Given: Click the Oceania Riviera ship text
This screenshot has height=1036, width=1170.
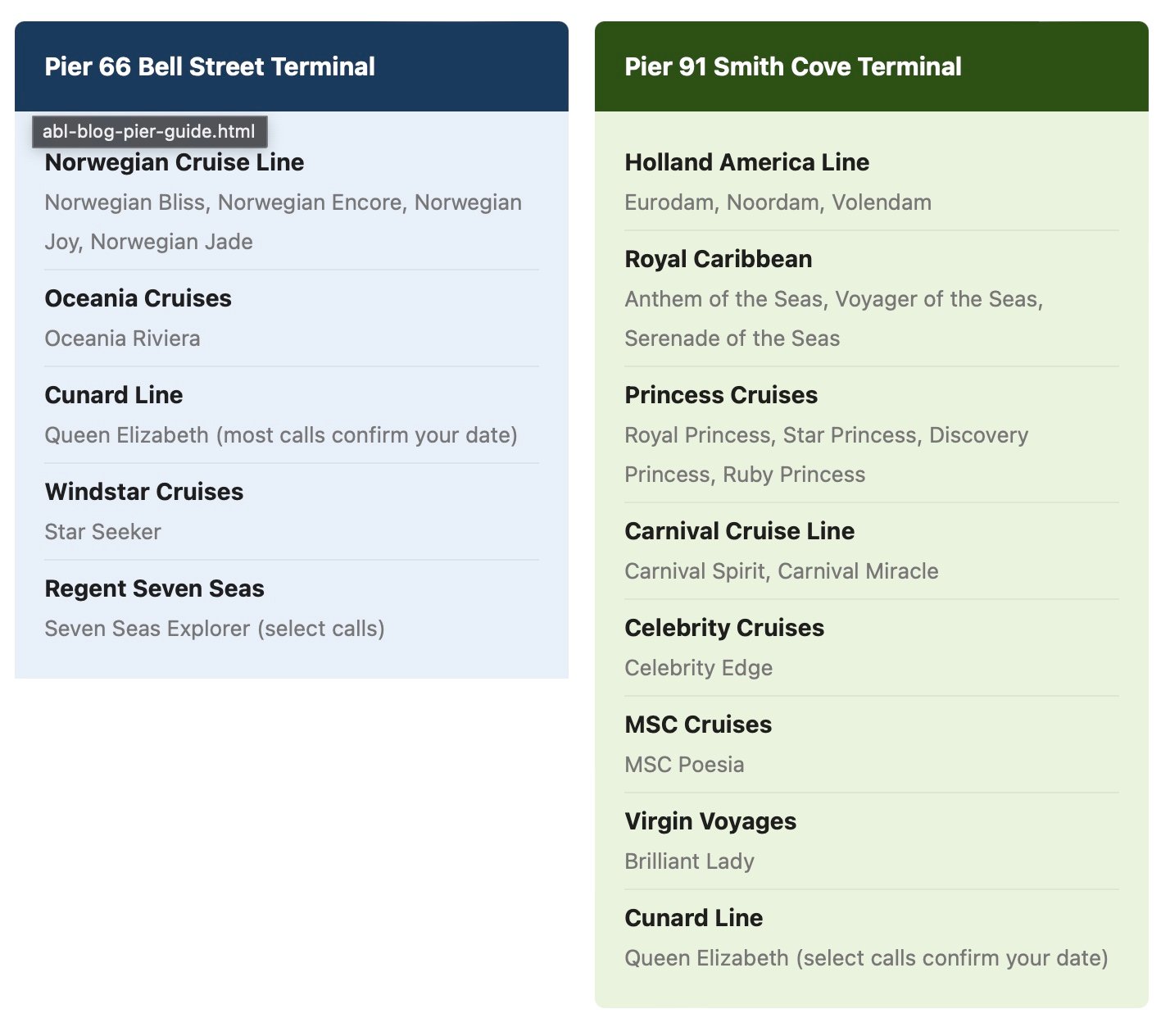Looking at the screenshot, I should click(x=123, y=339).
